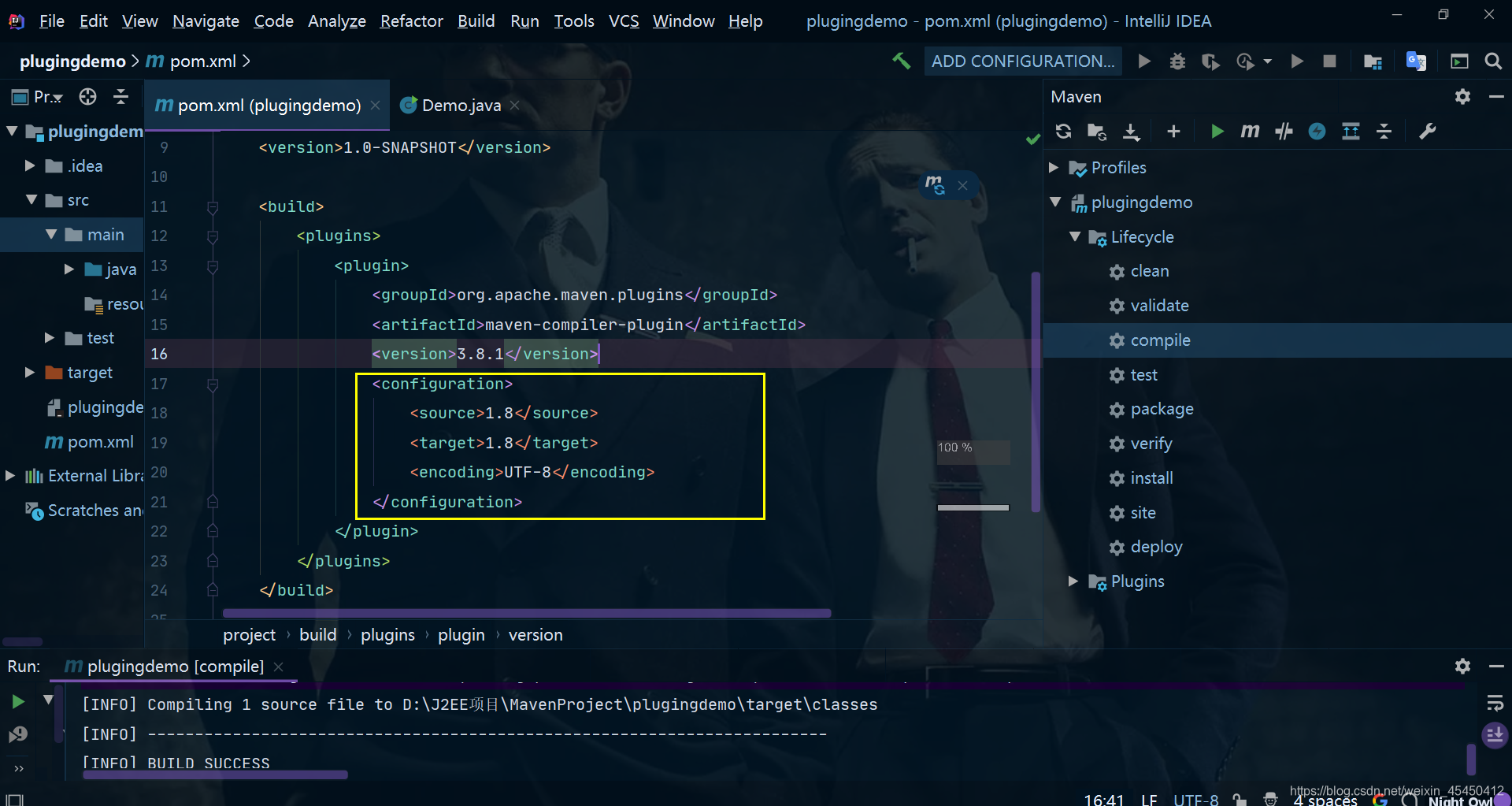
Task: Open Maven panel gear options
Action: 1462,96
